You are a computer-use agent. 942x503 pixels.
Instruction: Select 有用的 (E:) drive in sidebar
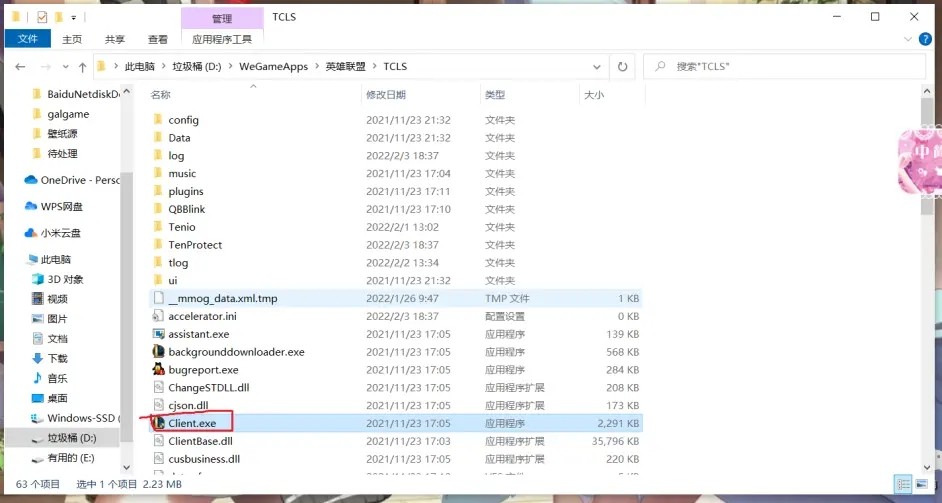[63, 458]
